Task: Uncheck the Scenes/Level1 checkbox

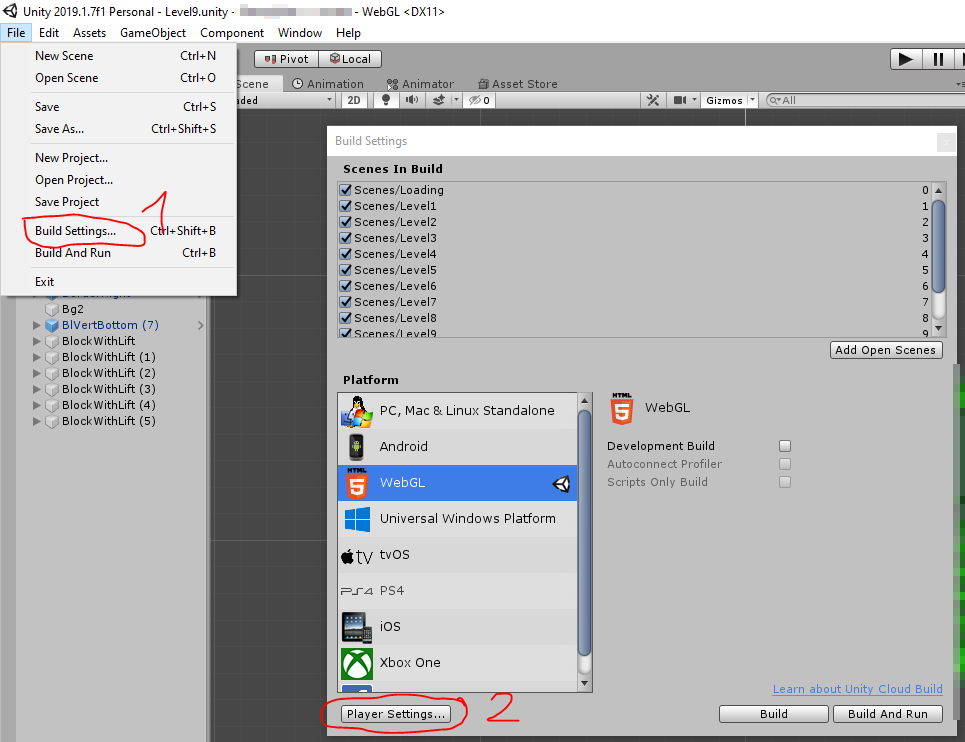Action: click(x=346, y=206)
